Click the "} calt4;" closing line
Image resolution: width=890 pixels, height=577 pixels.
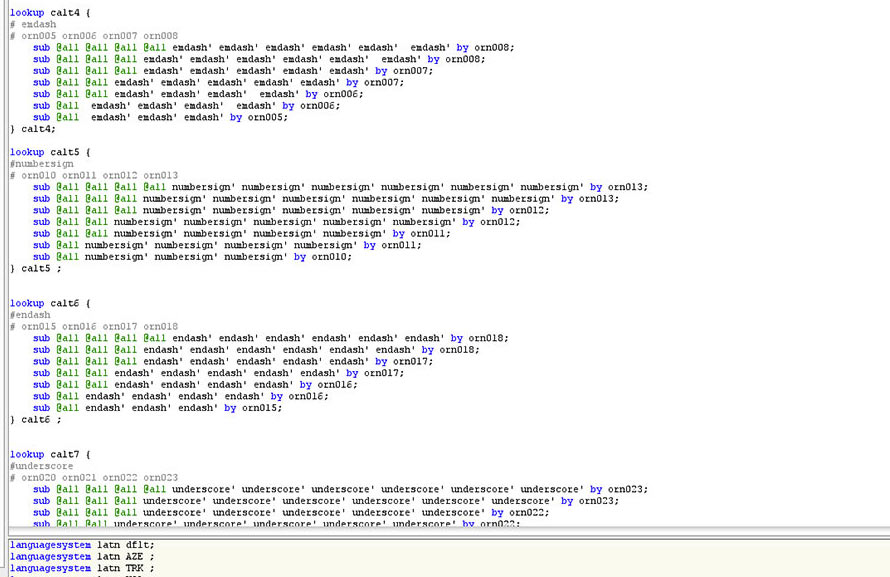click(x=33, y=129)
